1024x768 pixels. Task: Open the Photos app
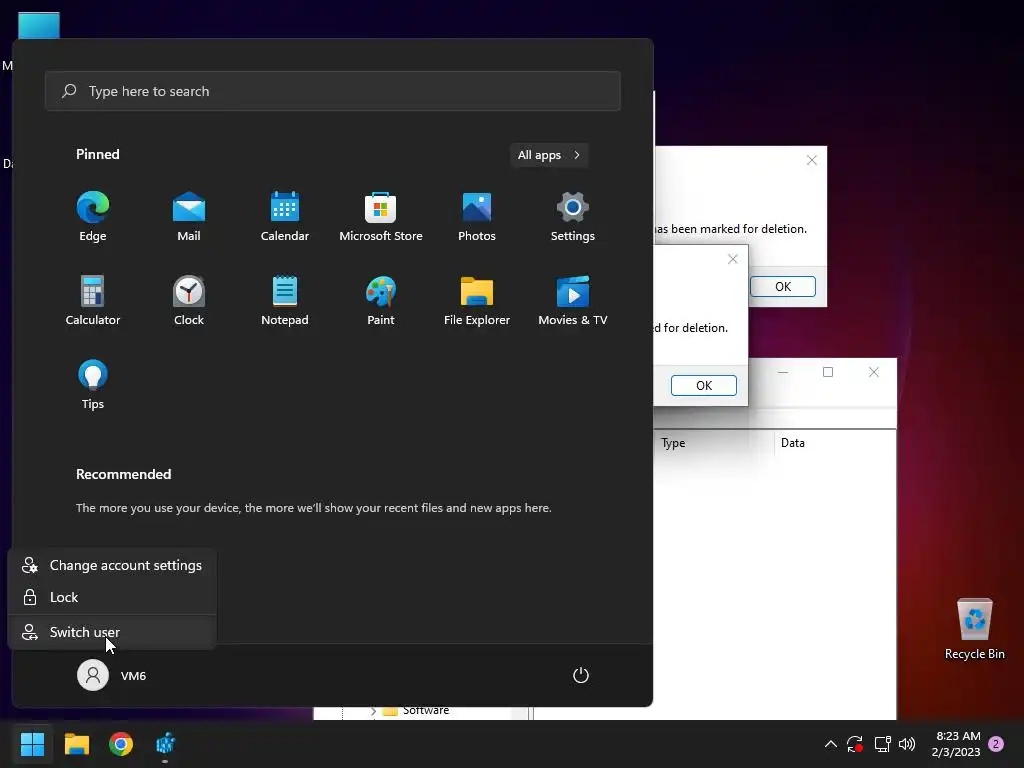pos(477,217)
